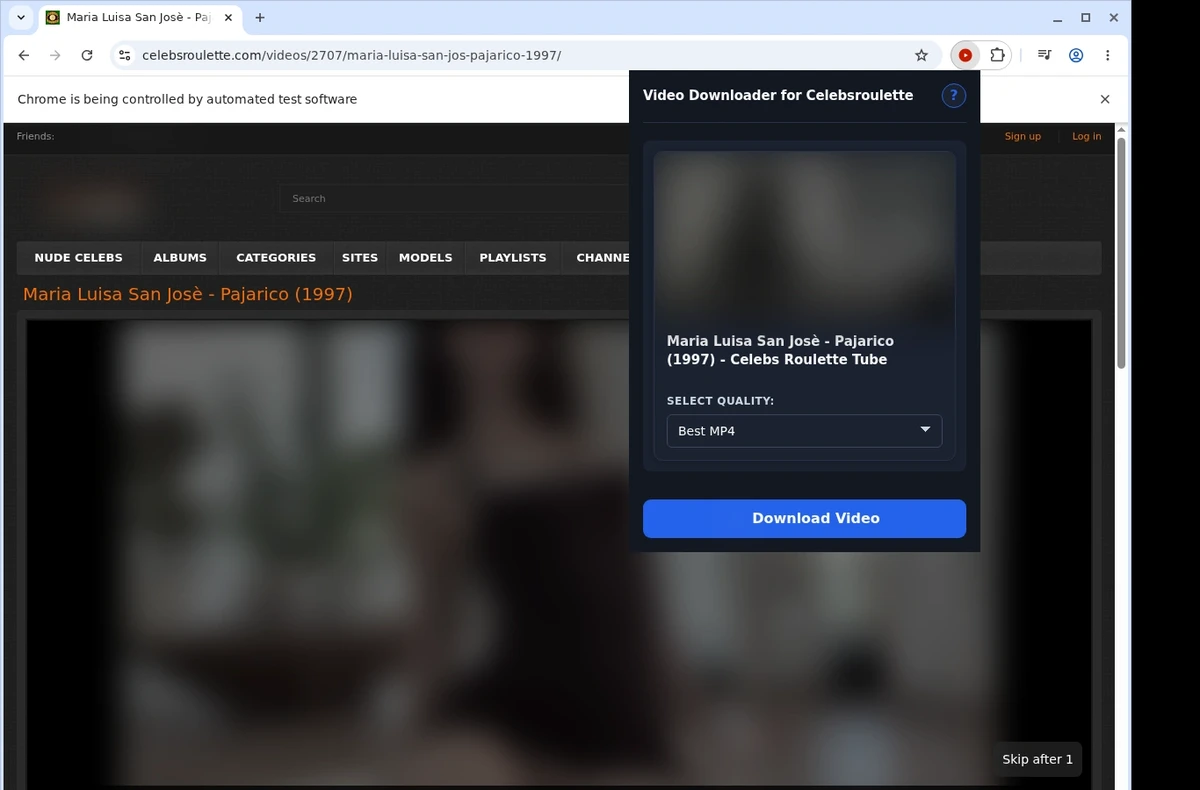The image size is (1200, 790).
Task: Click the video thumbnail in downloader popup
Action: pos(804,235)
